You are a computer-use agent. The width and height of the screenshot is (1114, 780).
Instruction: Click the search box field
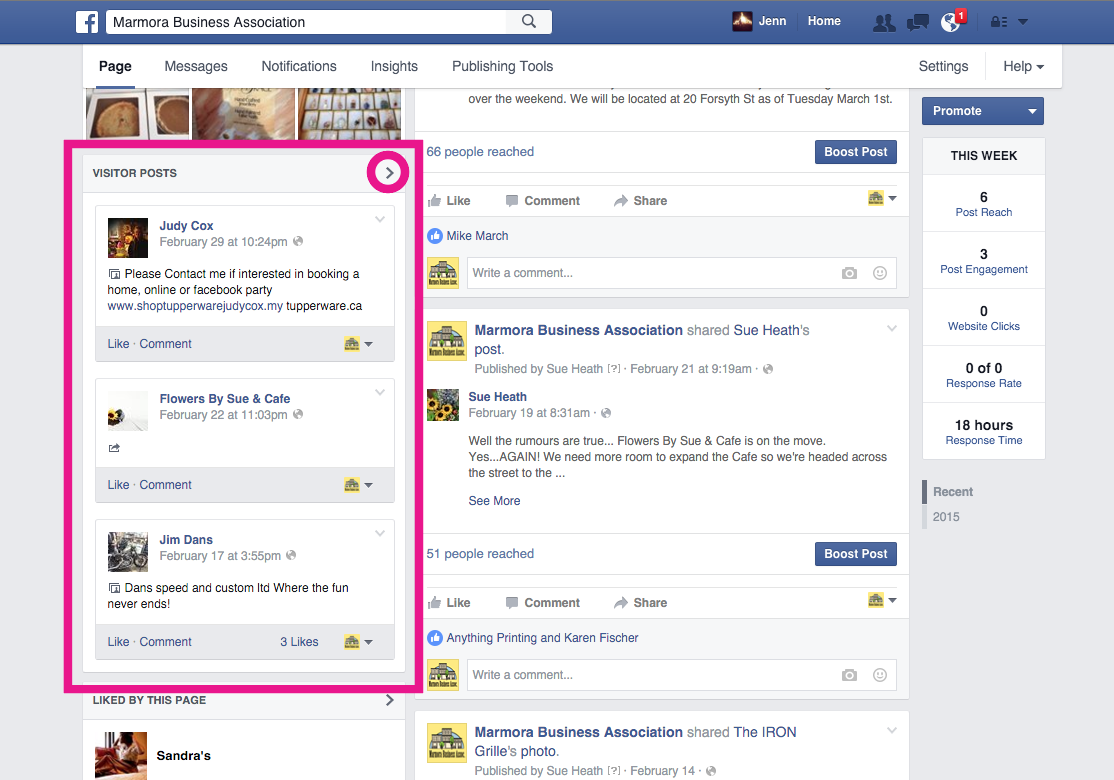coord(306,22)
